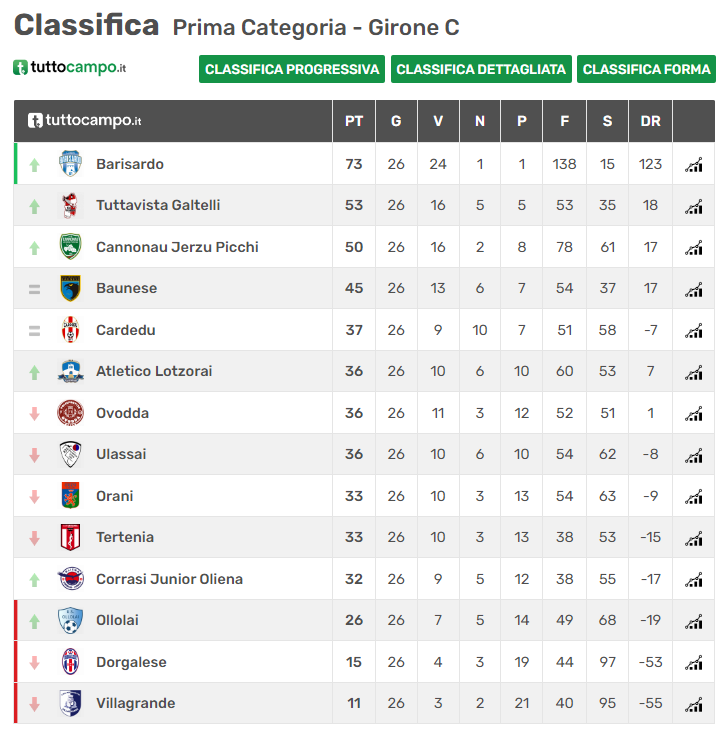
Task: Open the trend chart icon for Barisardo
Action: click(x=694, y=165)
